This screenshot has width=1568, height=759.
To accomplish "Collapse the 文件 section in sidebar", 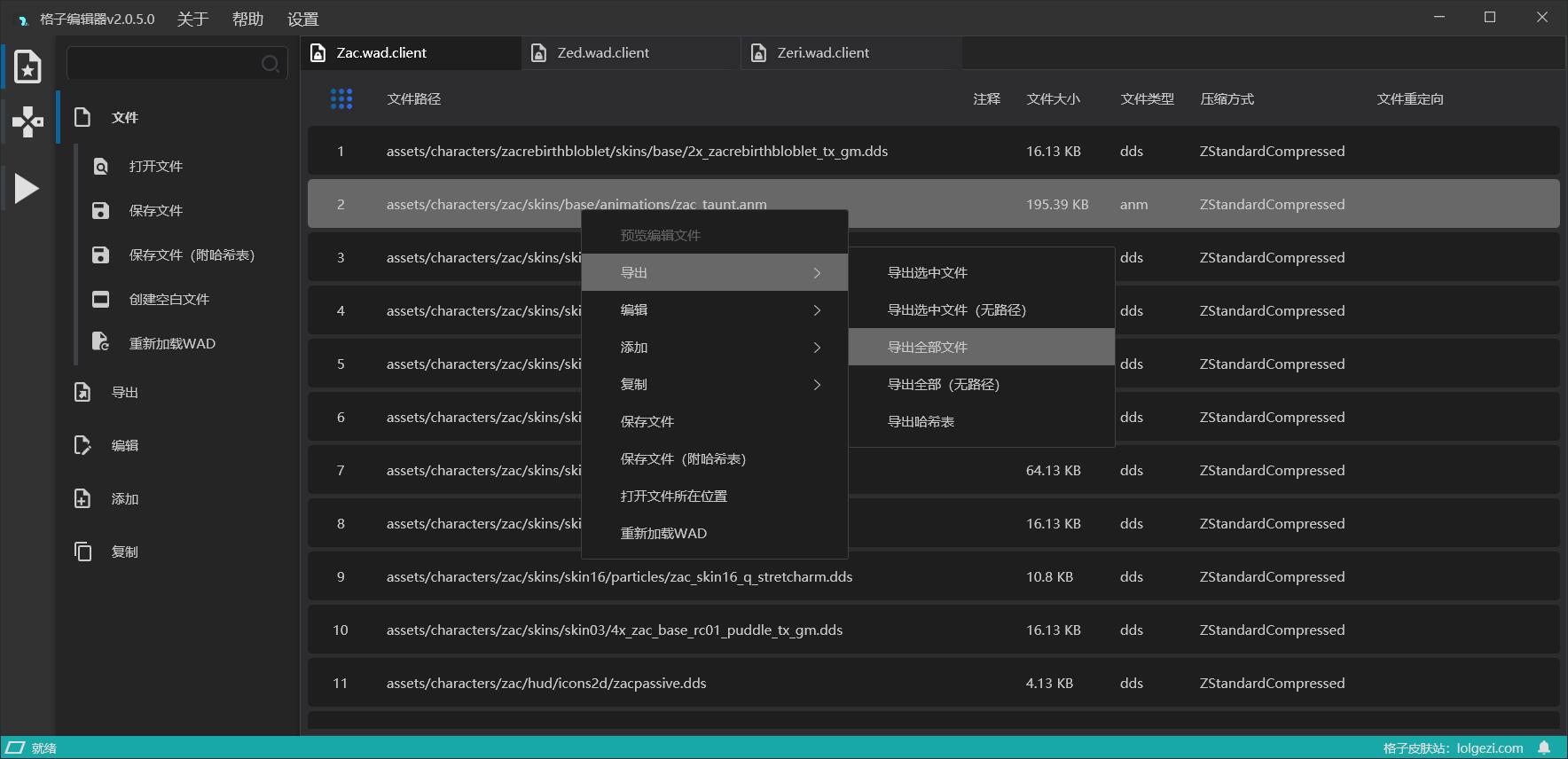I will [x=124, y=117].
